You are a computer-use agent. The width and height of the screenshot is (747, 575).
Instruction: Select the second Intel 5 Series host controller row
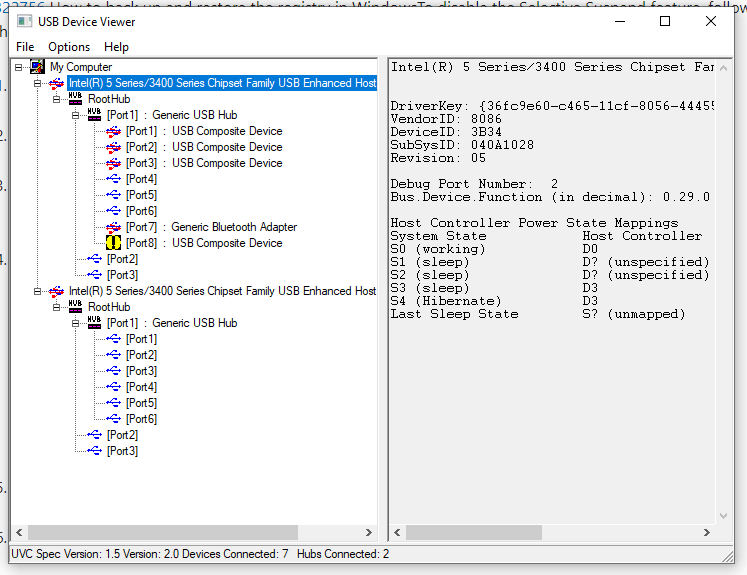pyautogui.click(x=222, y=291)
